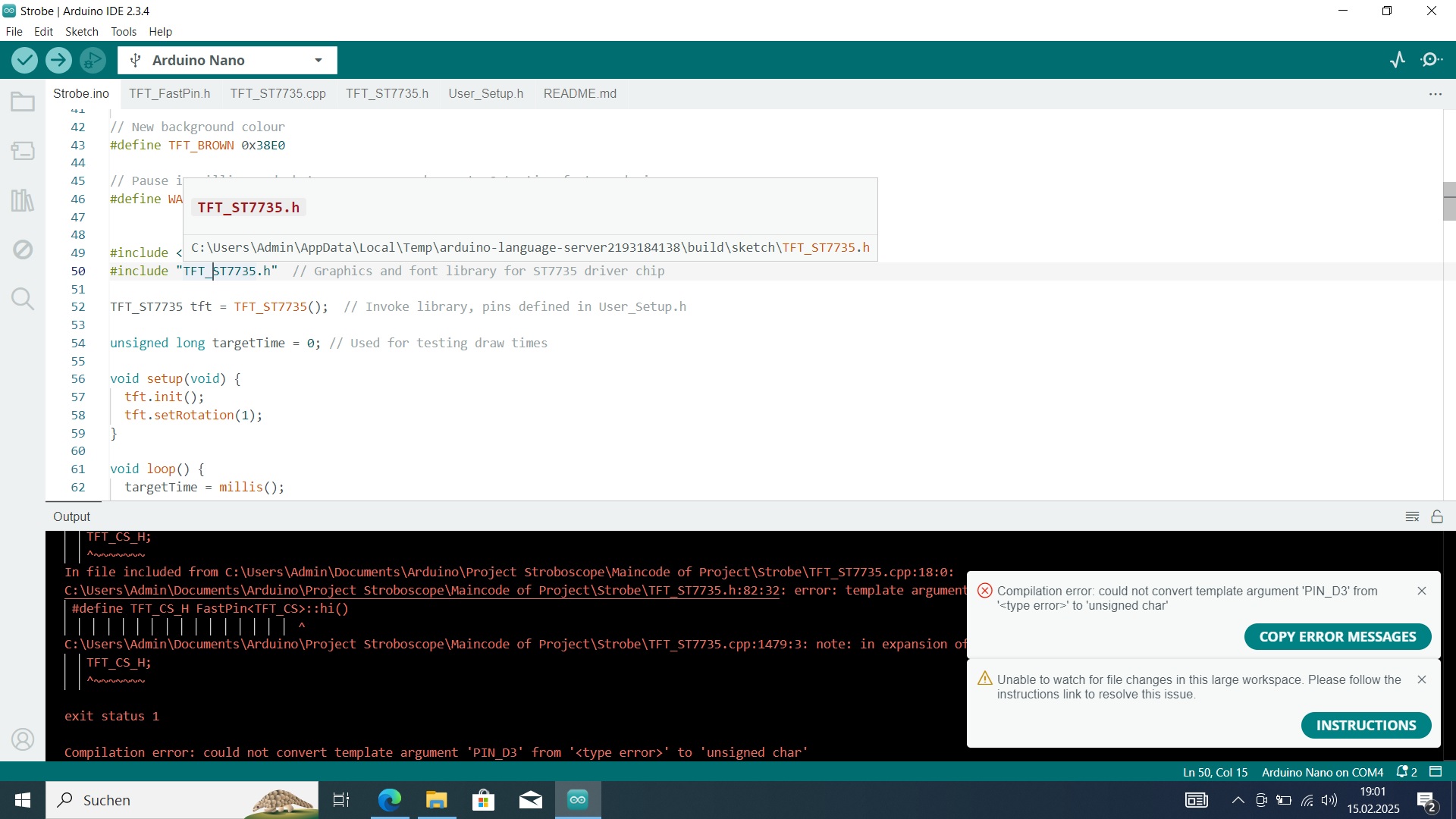Viewport: 1456px width, 819px height.
Task: Click the news widget icon in the taskbar
Action: point(1197,800)
